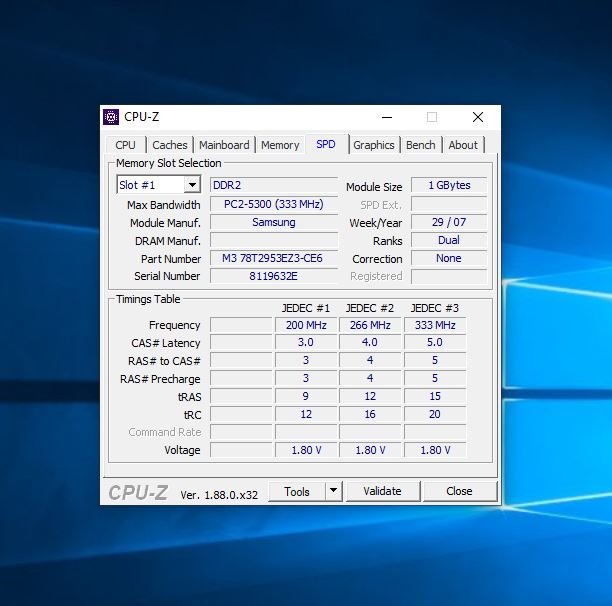The width and height of the screenshot is (612, 606).
Task: Close the CPU-Z window with X
Action: coord(478,117)
